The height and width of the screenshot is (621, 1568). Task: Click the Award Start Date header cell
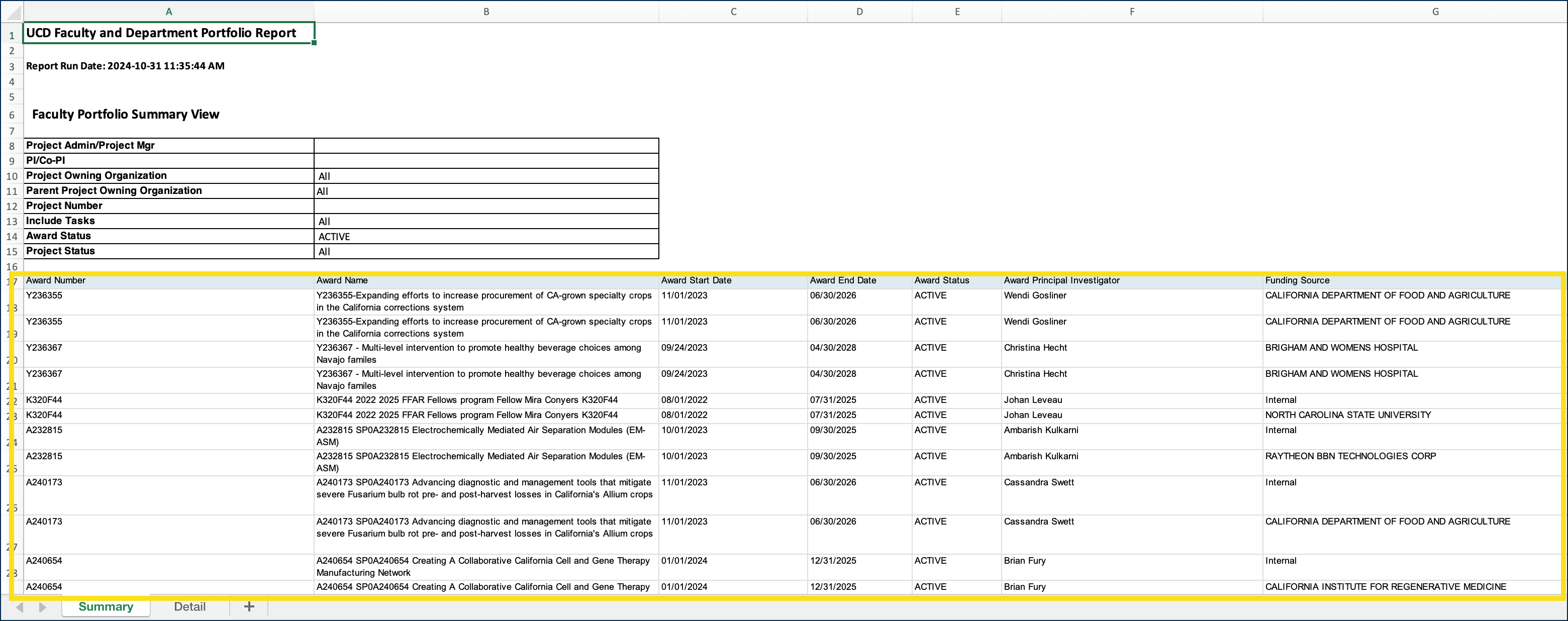coord(697,281)
